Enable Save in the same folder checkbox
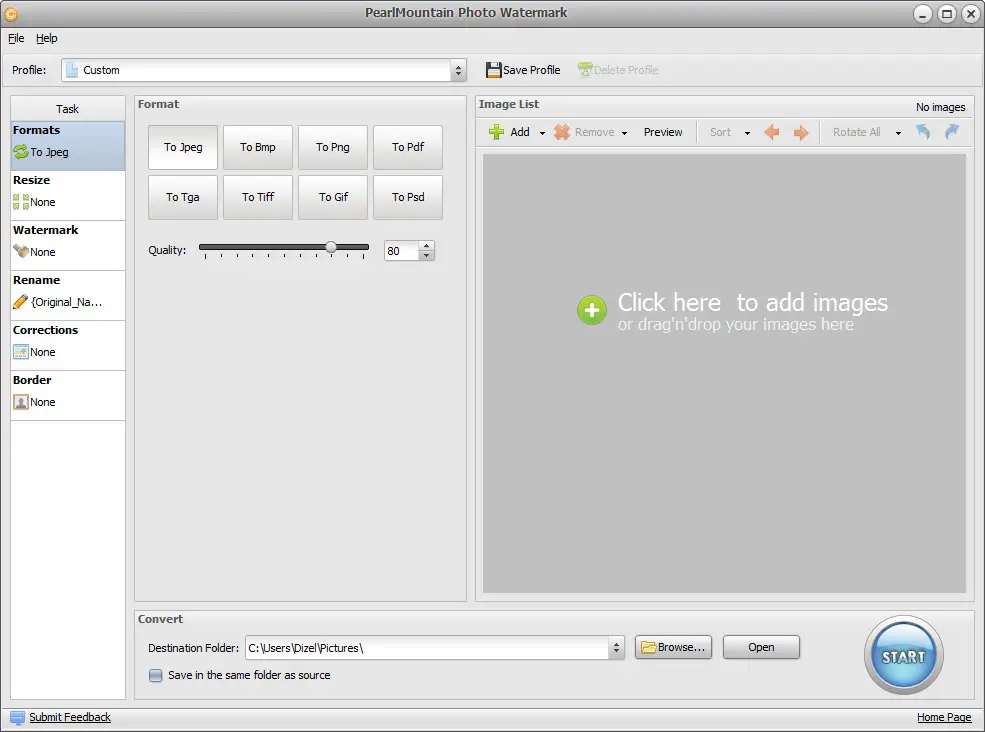The image size is (985, 732). coord(155,675)
